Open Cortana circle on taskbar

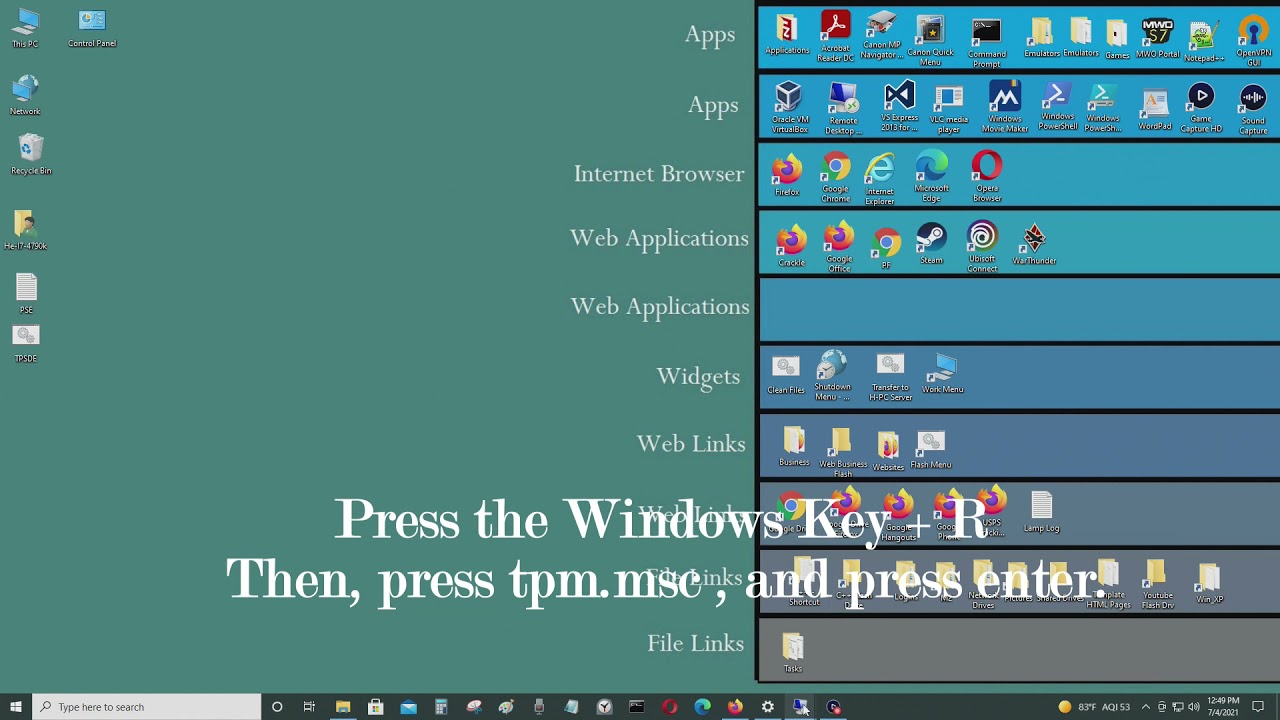(277, 707)
